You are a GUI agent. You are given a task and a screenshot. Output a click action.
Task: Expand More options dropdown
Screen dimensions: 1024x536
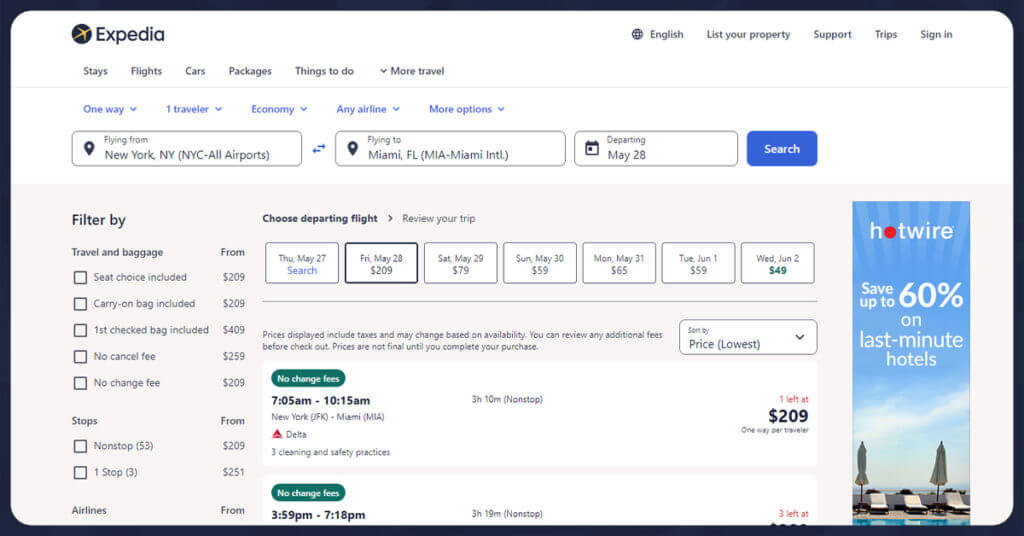point(466,109)
